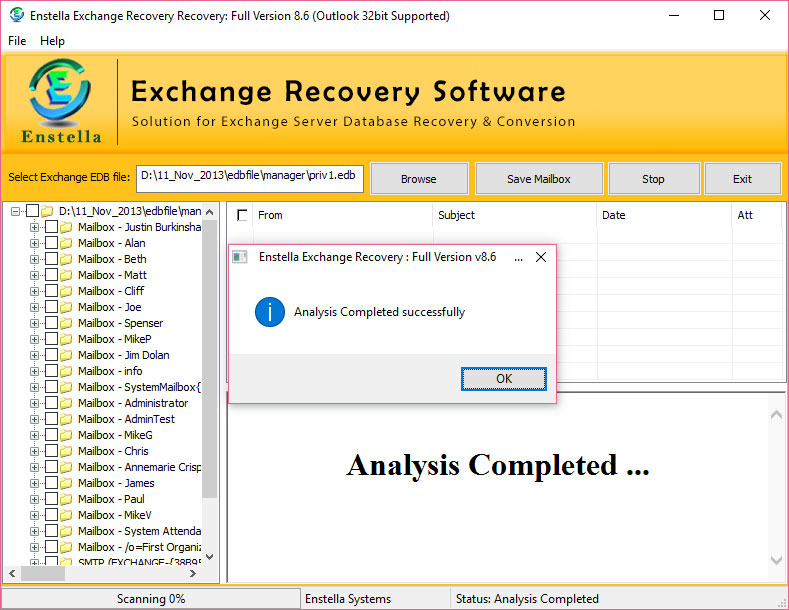Check the root EDB file checkbox
This screenshot has height=610, width=789.
(32, 211)
